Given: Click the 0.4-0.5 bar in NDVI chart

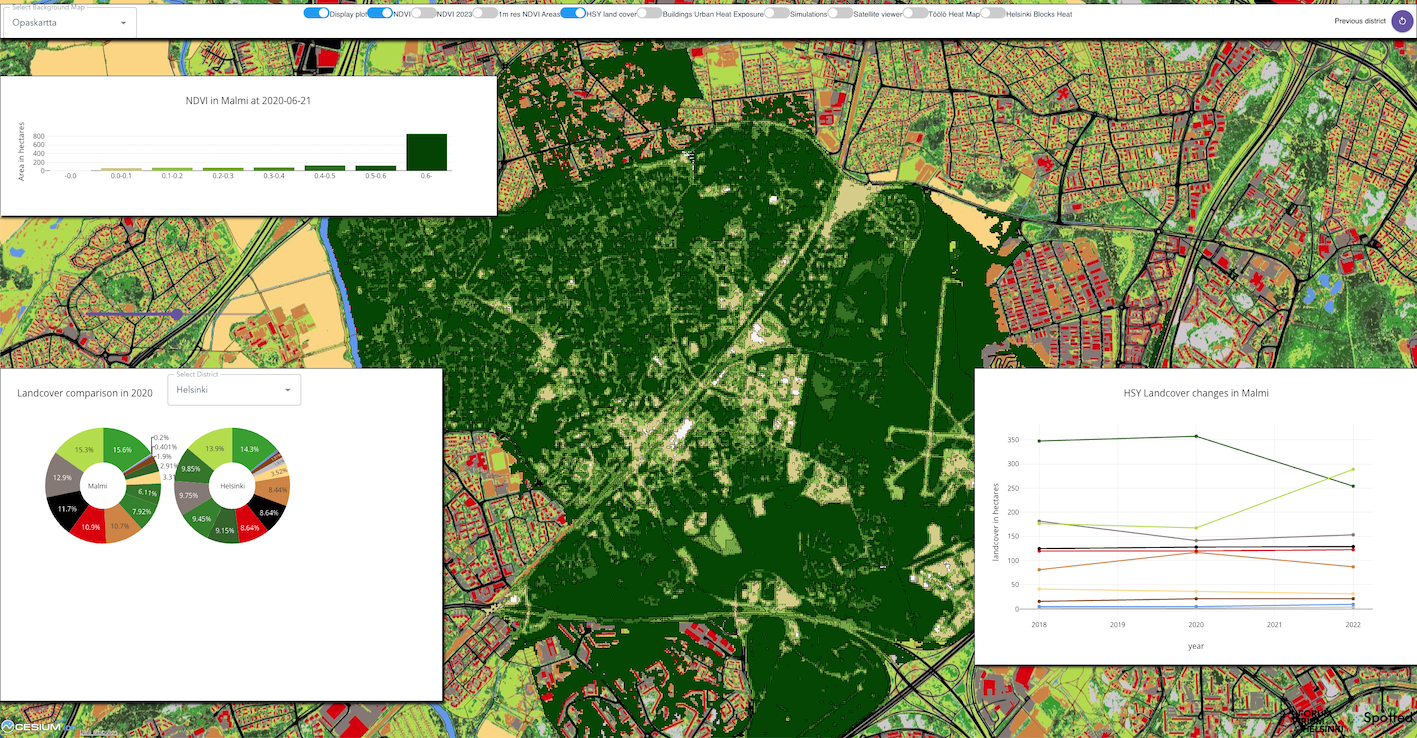Looking at the screenshot, I should pos(324,168).
